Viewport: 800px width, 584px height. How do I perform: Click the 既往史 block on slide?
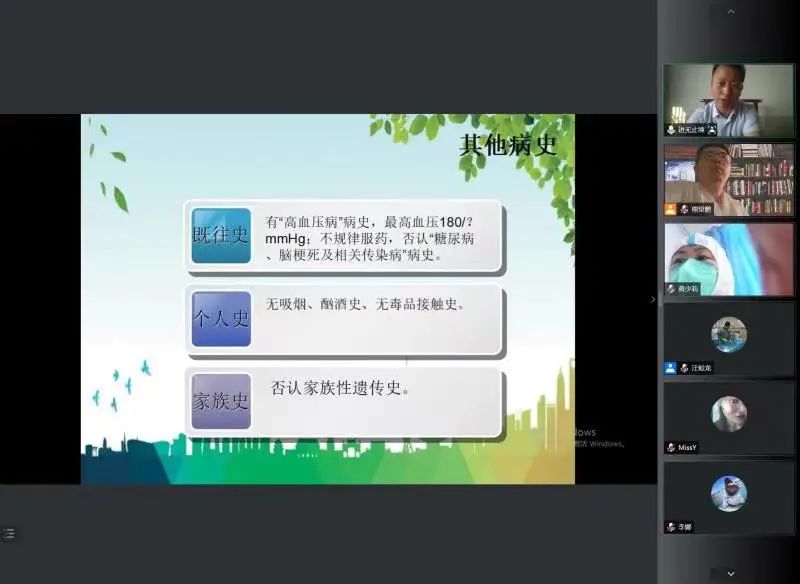pos(221,236)
